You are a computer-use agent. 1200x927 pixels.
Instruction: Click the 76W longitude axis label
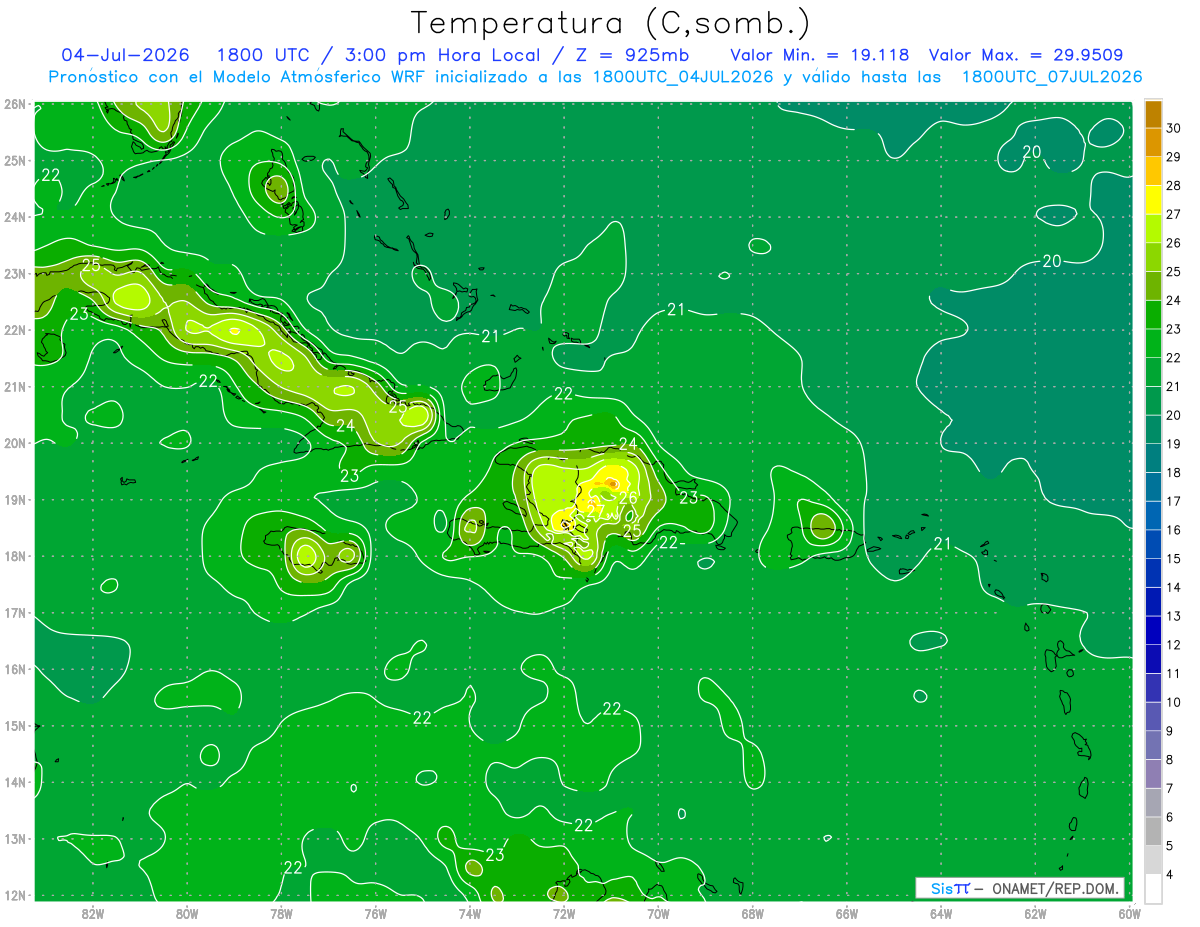click(x=375, y=913)
